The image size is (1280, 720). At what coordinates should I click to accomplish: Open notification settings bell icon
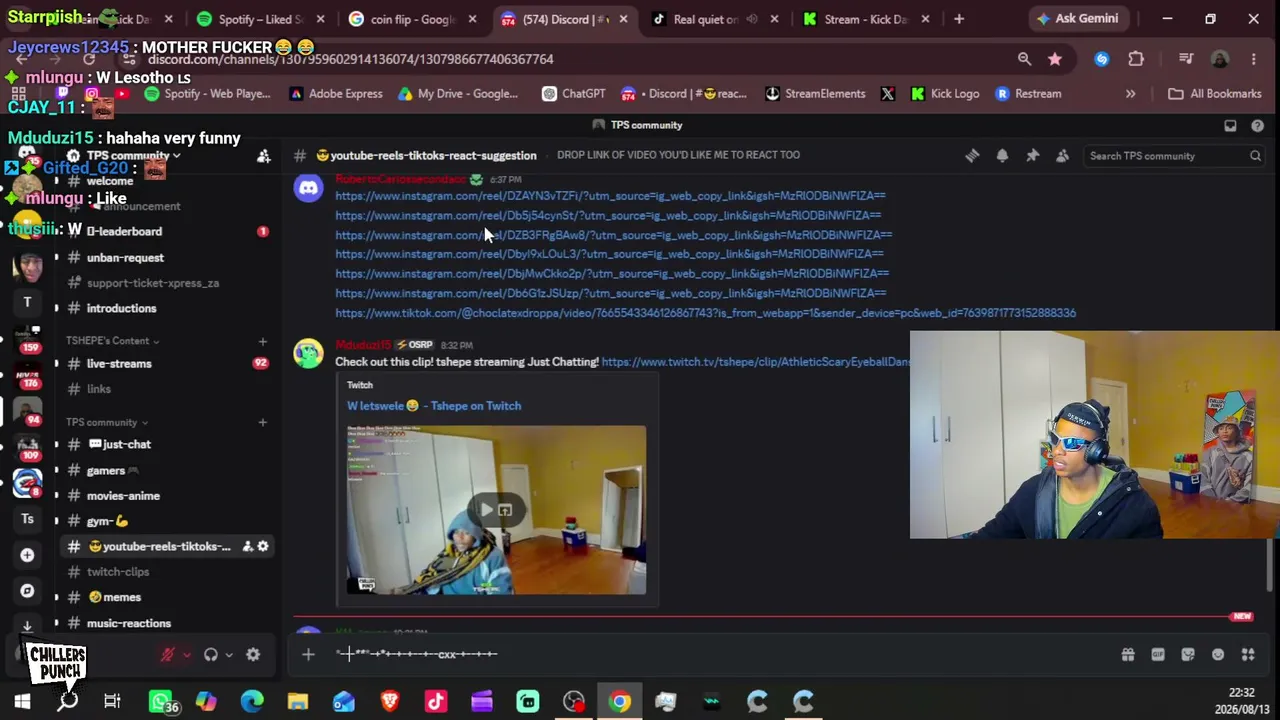(1002, 155)
